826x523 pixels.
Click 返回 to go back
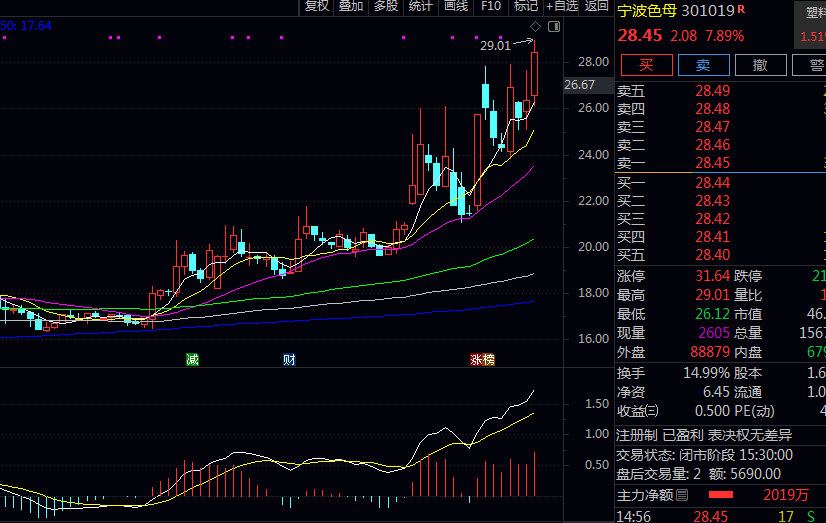pos(596,6)
